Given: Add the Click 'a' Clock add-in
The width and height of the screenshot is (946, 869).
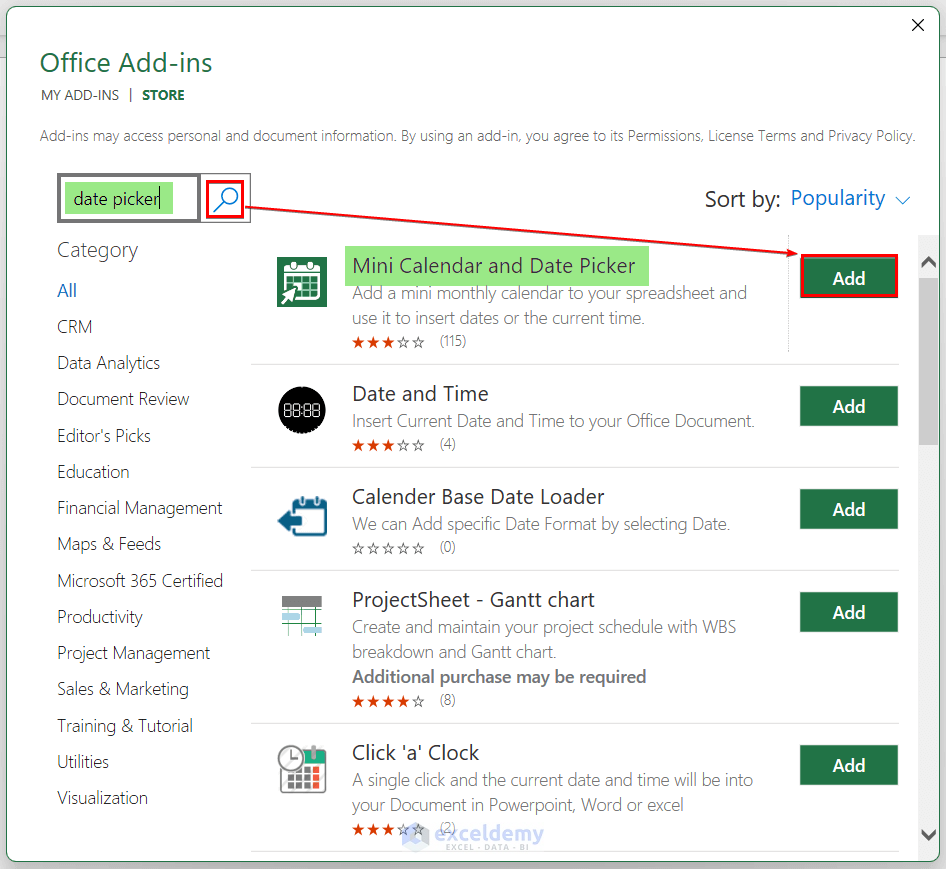Looking at the screenshot, I should 849,765.
